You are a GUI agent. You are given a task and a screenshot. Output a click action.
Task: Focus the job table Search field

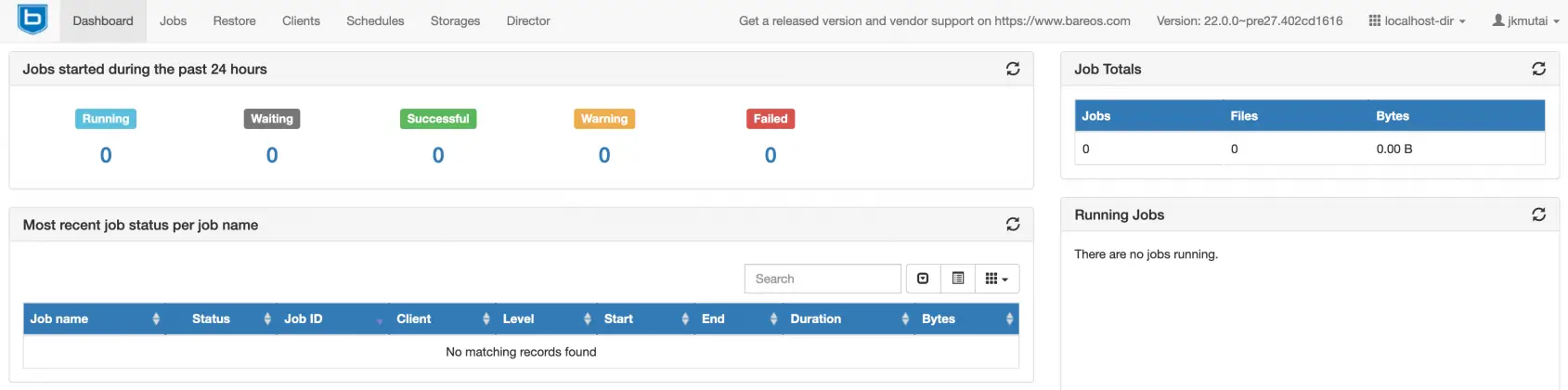click(x=823, y=279)
